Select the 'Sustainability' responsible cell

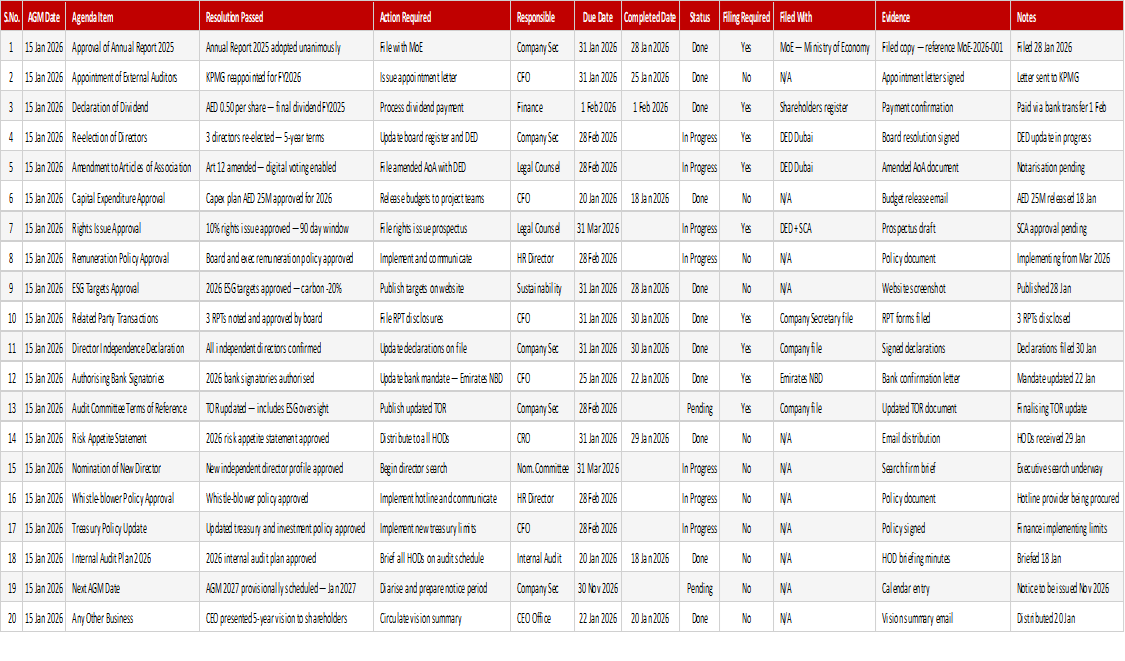(543, 288)
